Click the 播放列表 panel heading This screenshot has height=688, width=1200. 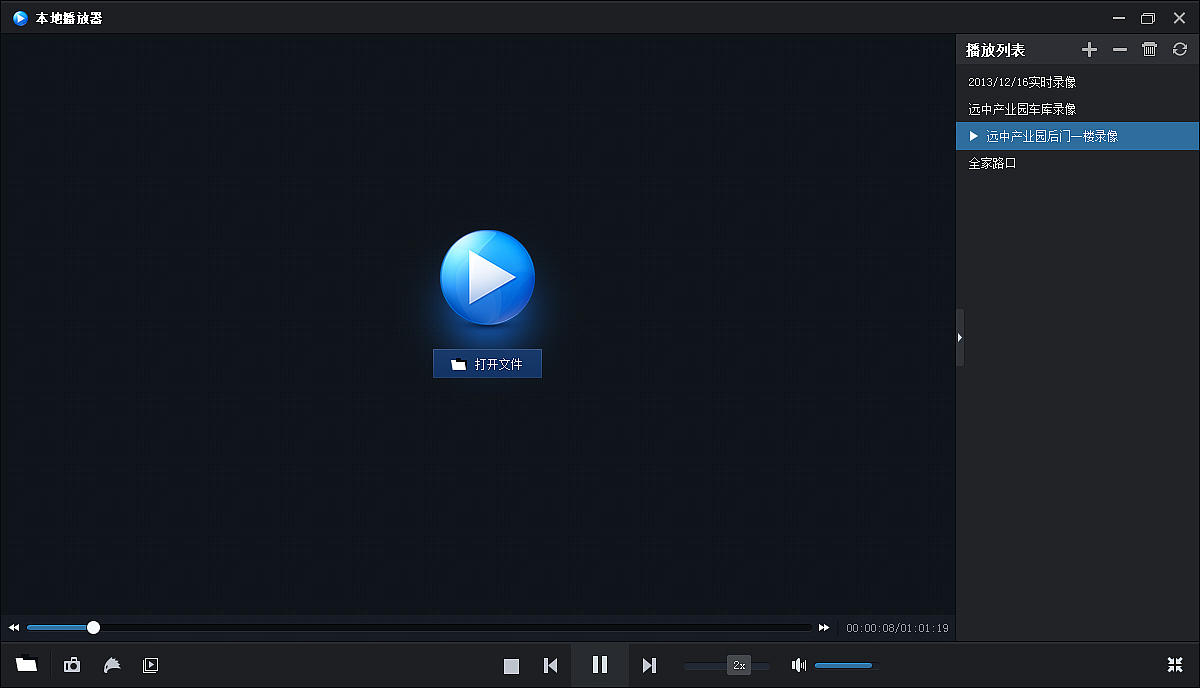(995, 50)
